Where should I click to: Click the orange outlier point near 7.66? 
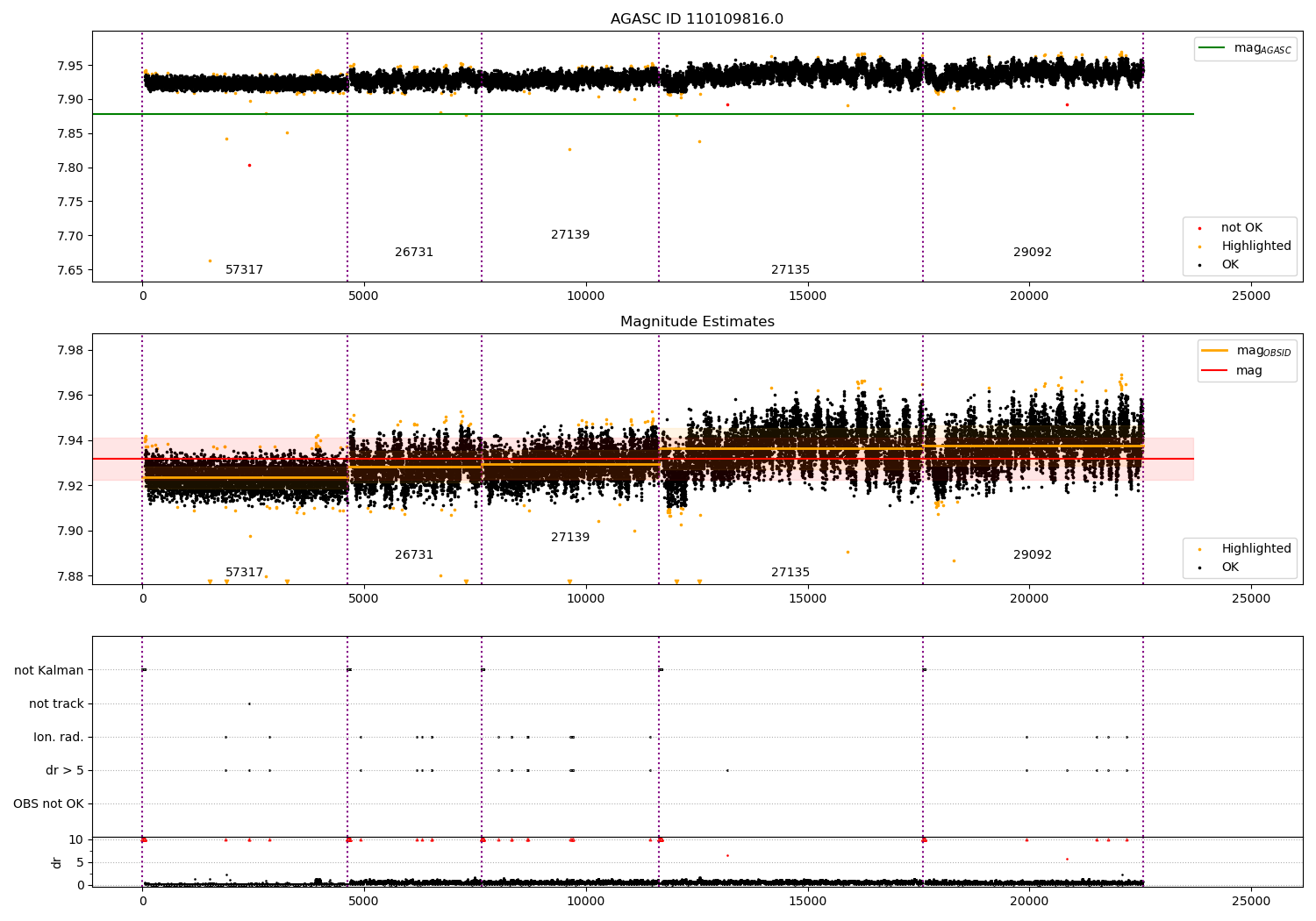[x=210, y=261]
